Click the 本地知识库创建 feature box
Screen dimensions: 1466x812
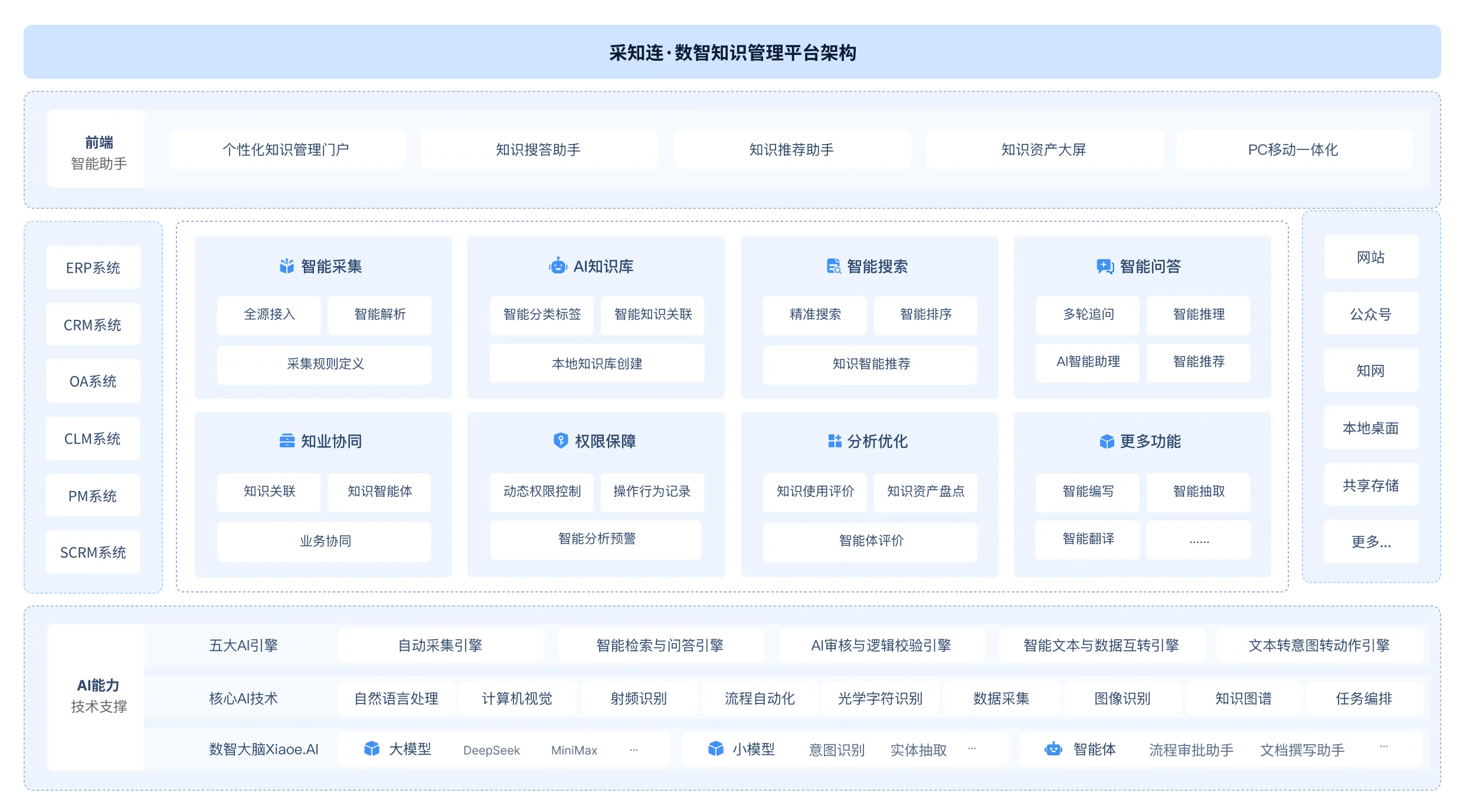[x=597, y=364]
